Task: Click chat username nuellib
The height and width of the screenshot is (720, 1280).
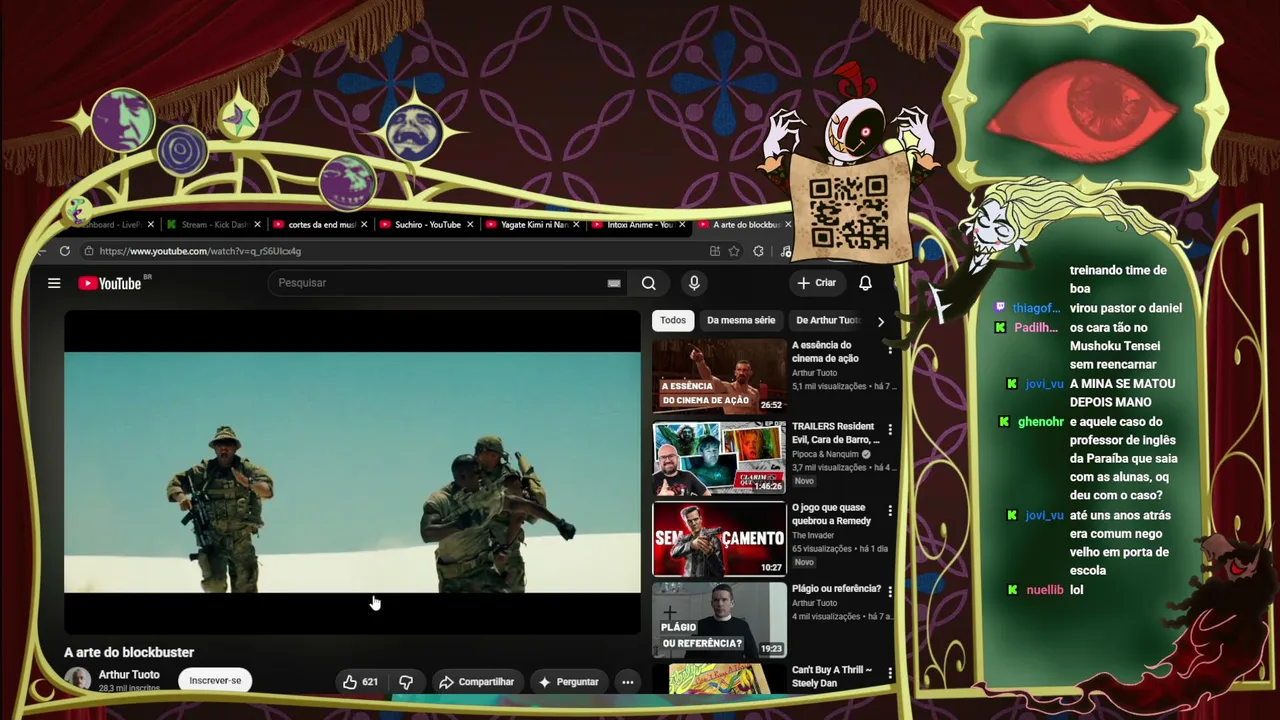Action: [1044, 590]
